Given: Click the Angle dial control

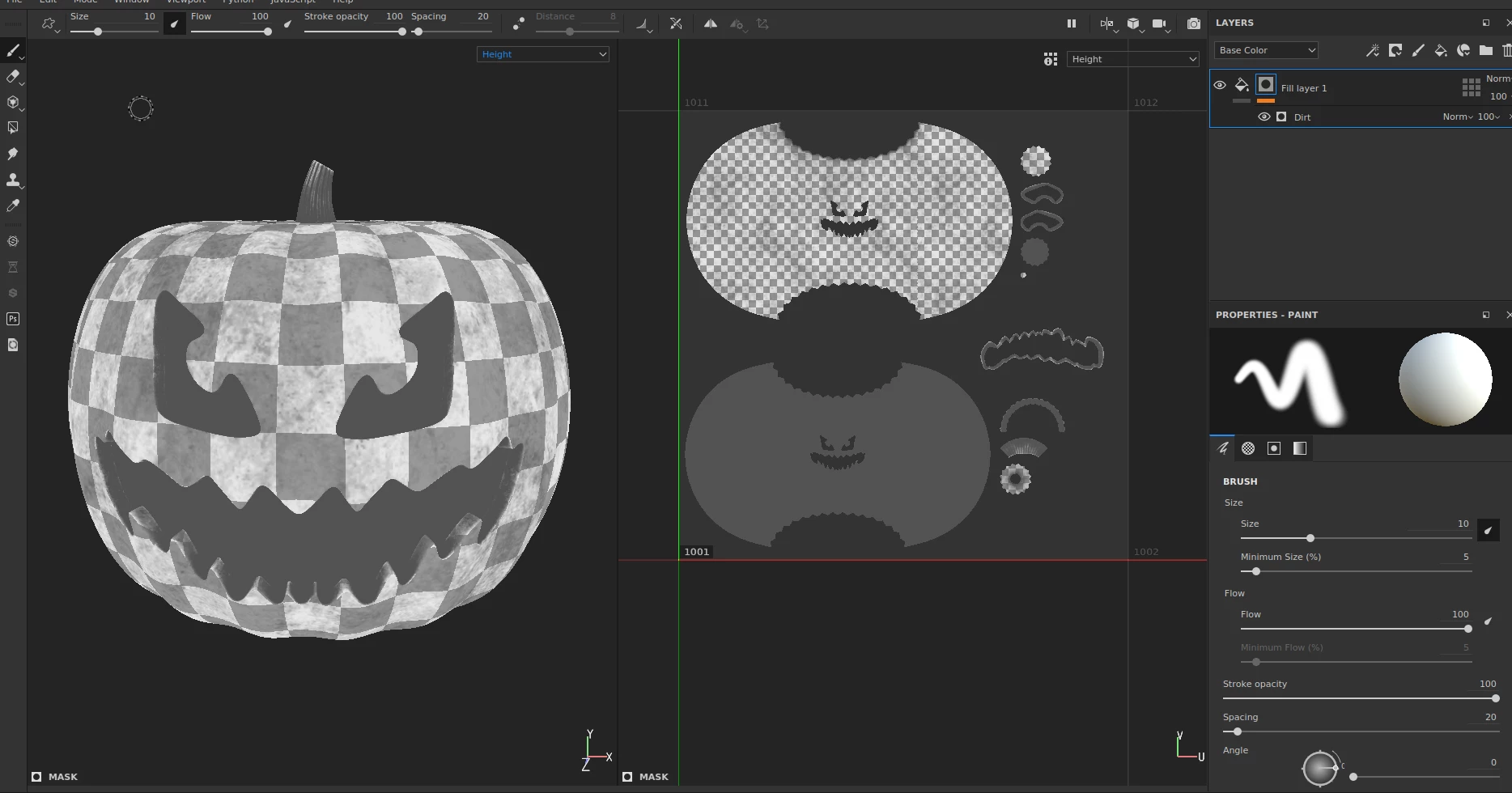Looking at the screenshot, I should [x=1319, y=768].
